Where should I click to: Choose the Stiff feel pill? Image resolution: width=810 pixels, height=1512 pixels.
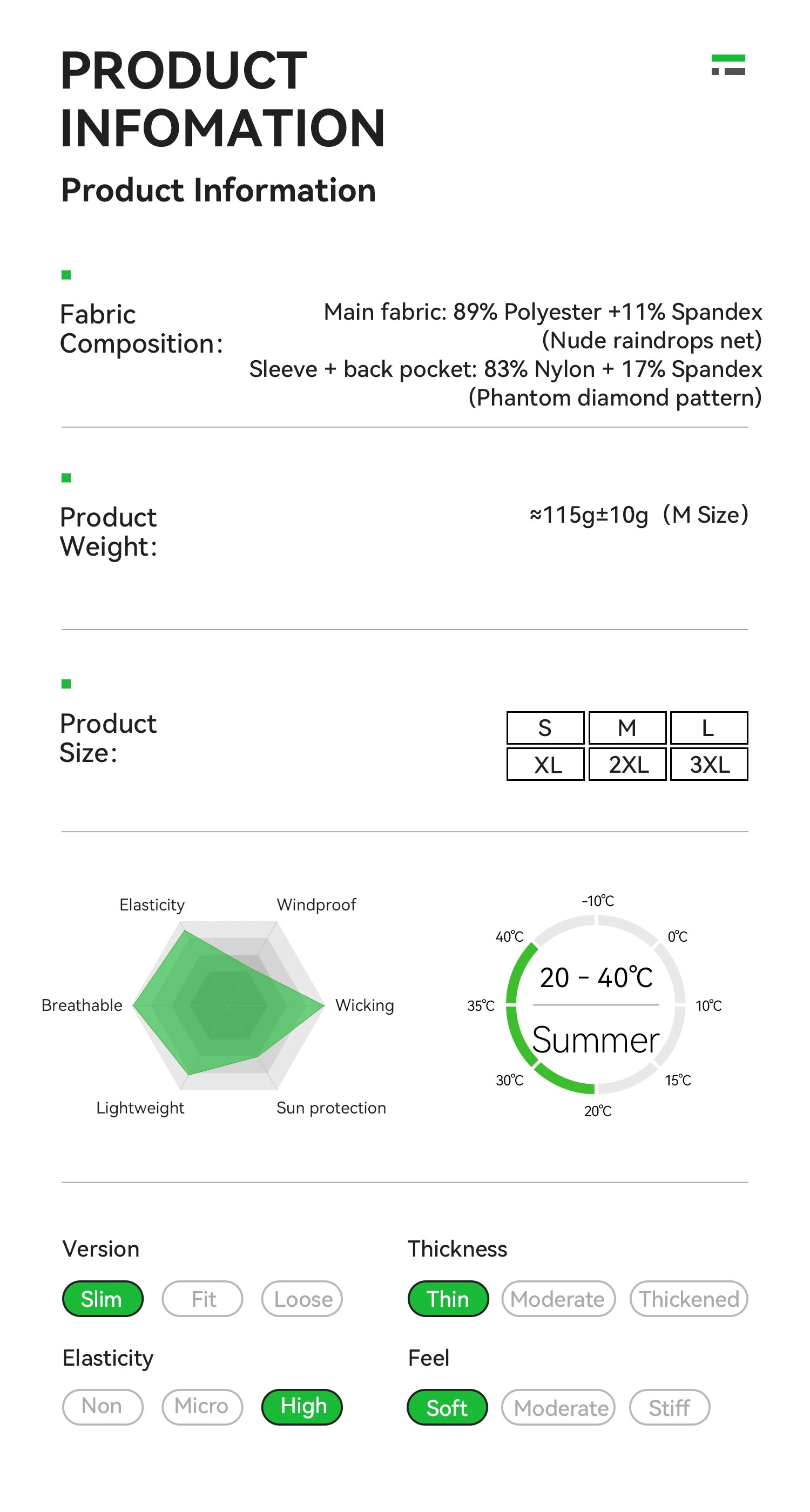(x=669, y=1408)
